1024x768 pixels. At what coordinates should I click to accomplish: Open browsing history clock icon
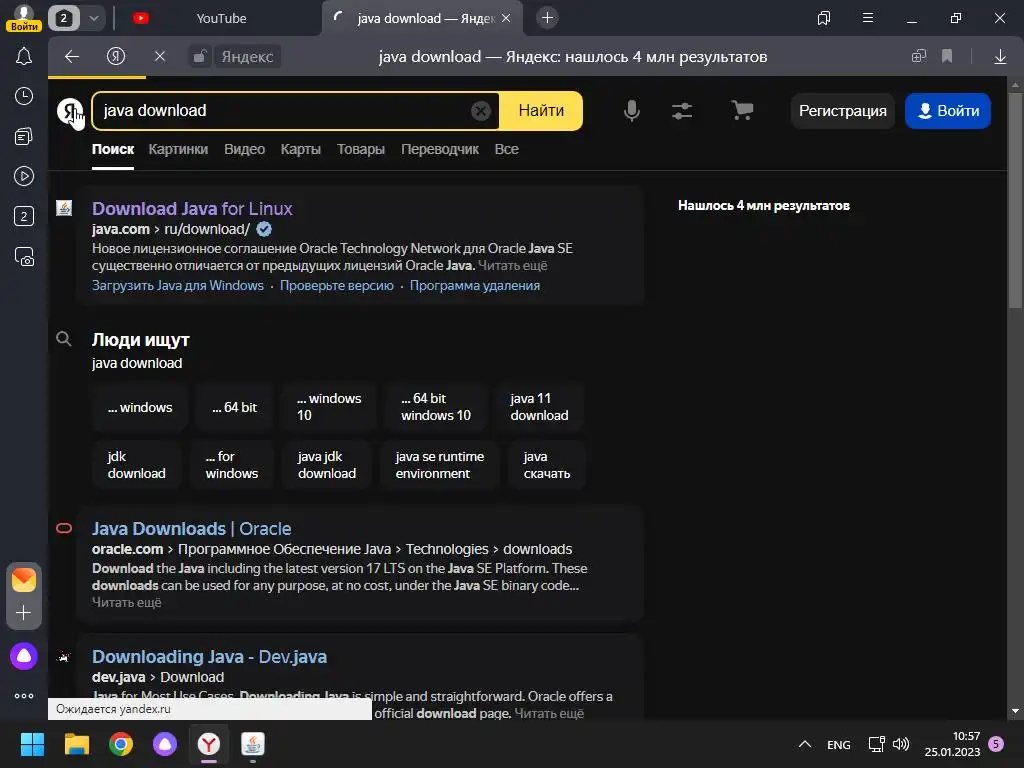click(24, 96)
